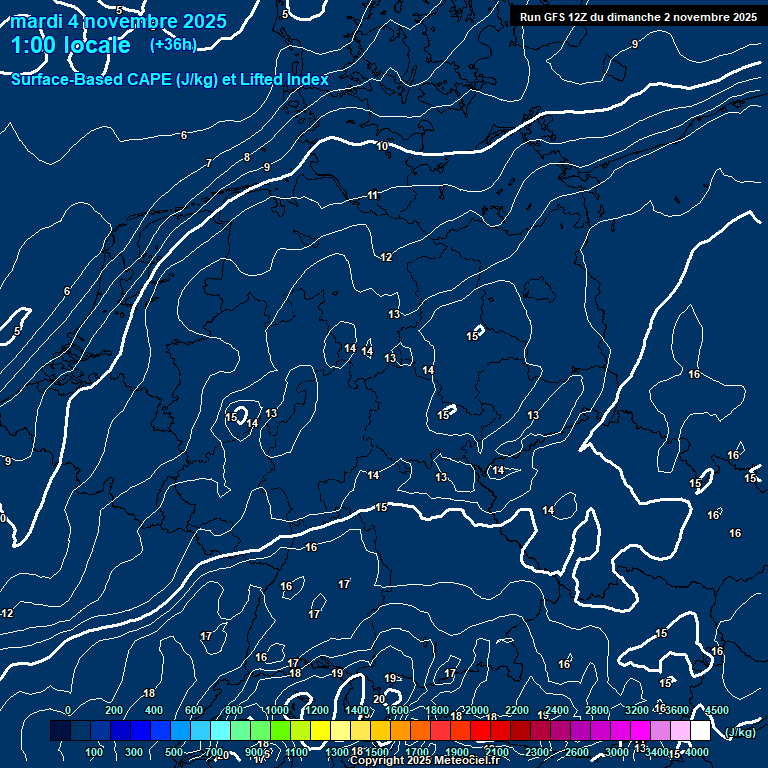Click the legend value label '500'

click(173, 752)
